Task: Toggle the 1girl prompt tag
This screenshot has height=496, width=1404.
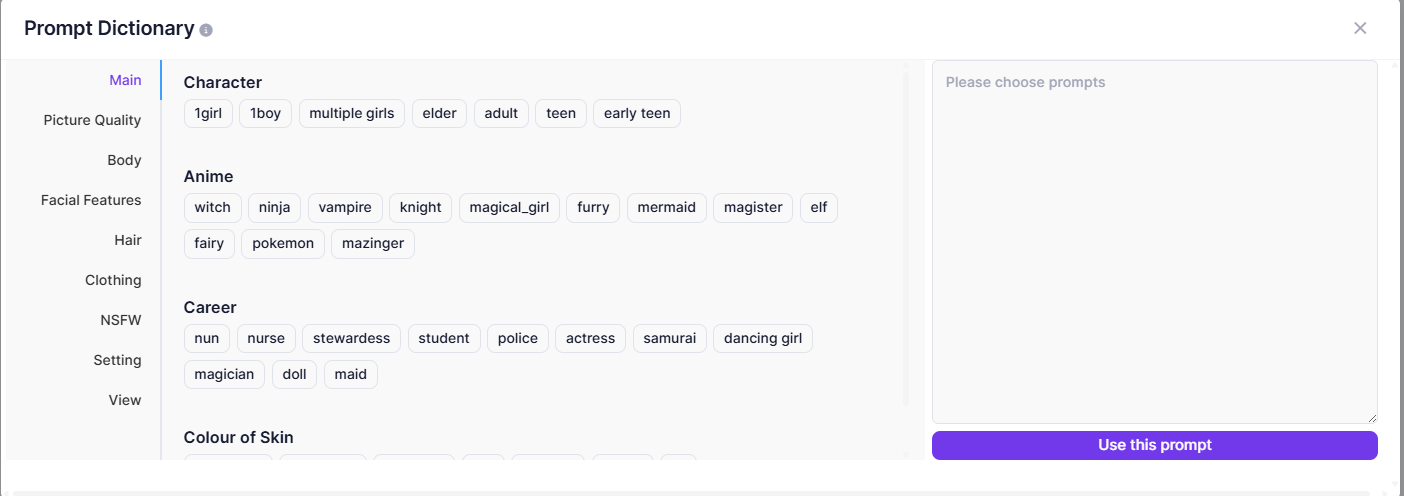Action: 208,113
